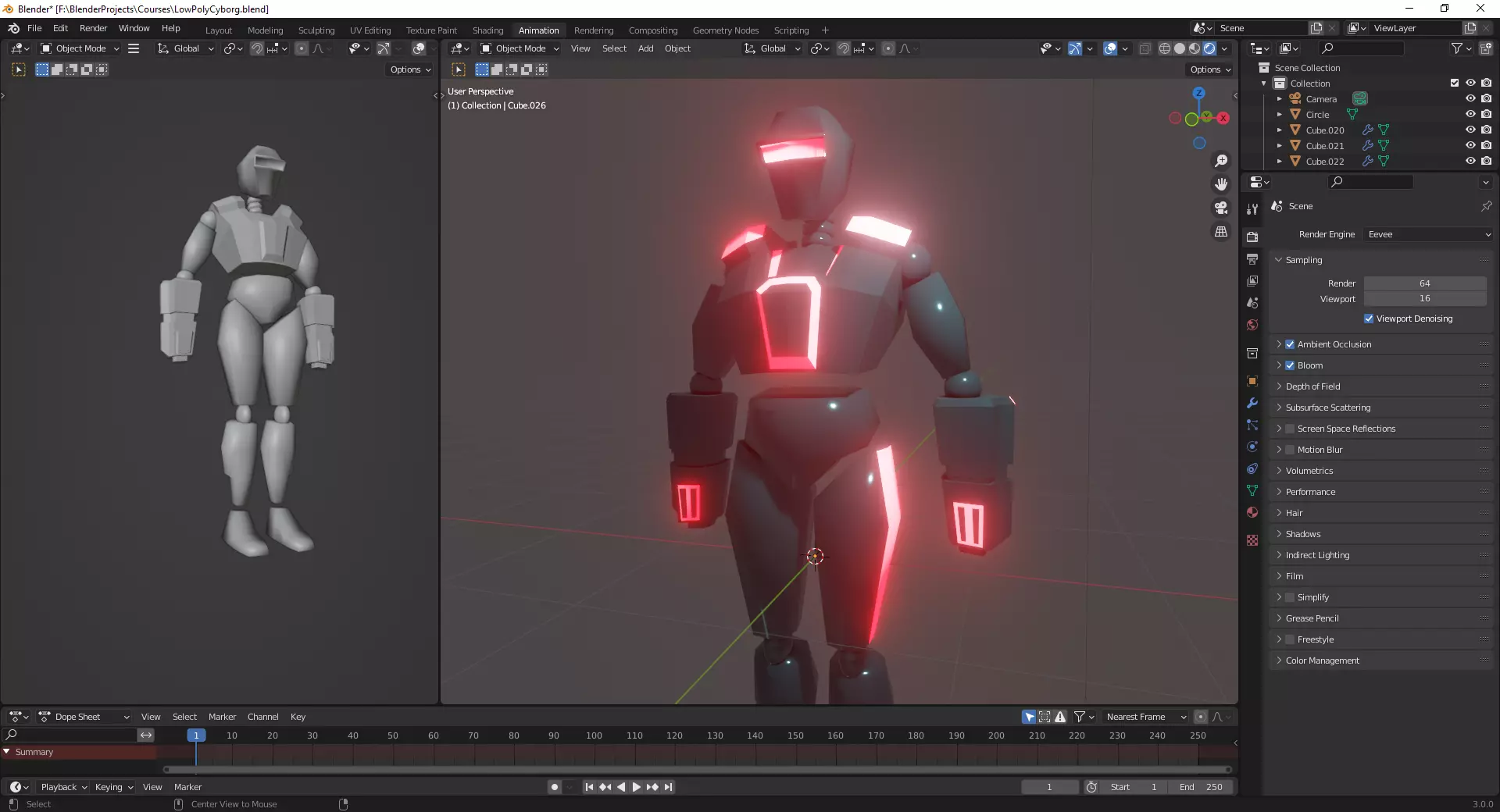Viewport: 1500px width, 812px height.
Task: Disable the Viewport Denoising checkbox
Action: pyautogui.click(x=1369, y=319)
